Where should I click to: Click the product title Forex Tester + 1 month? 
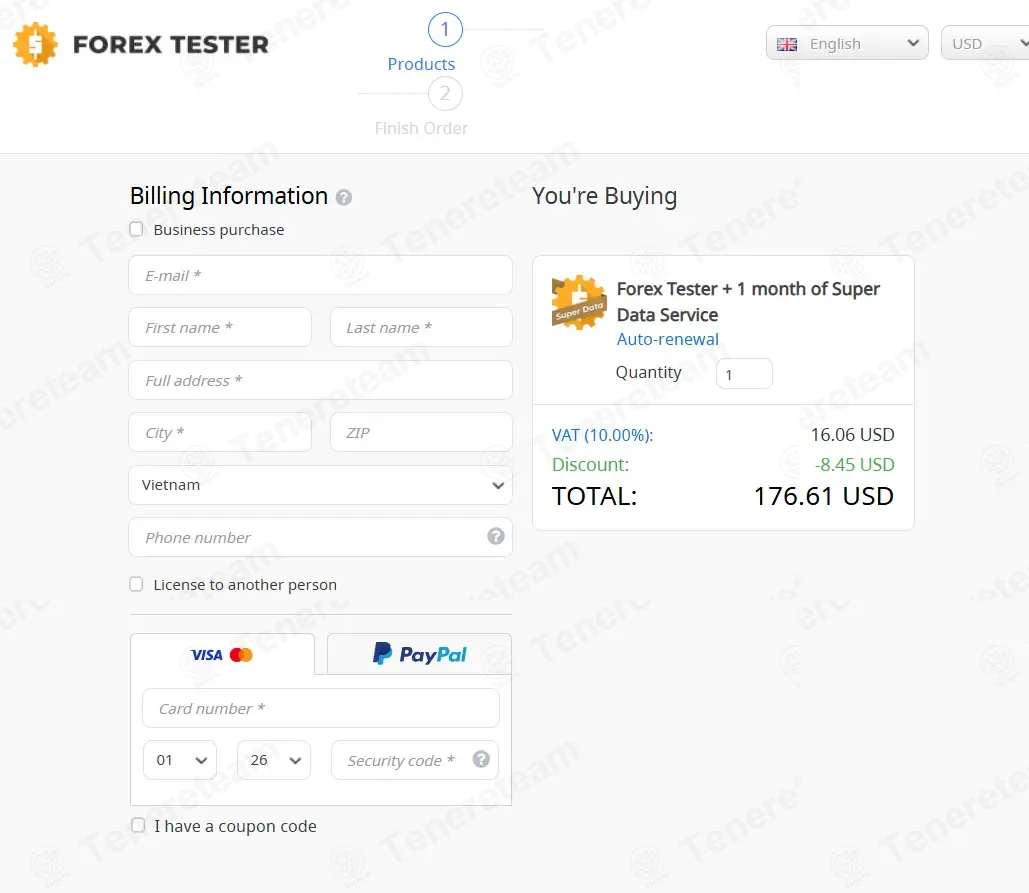click(x=748, y=302)
